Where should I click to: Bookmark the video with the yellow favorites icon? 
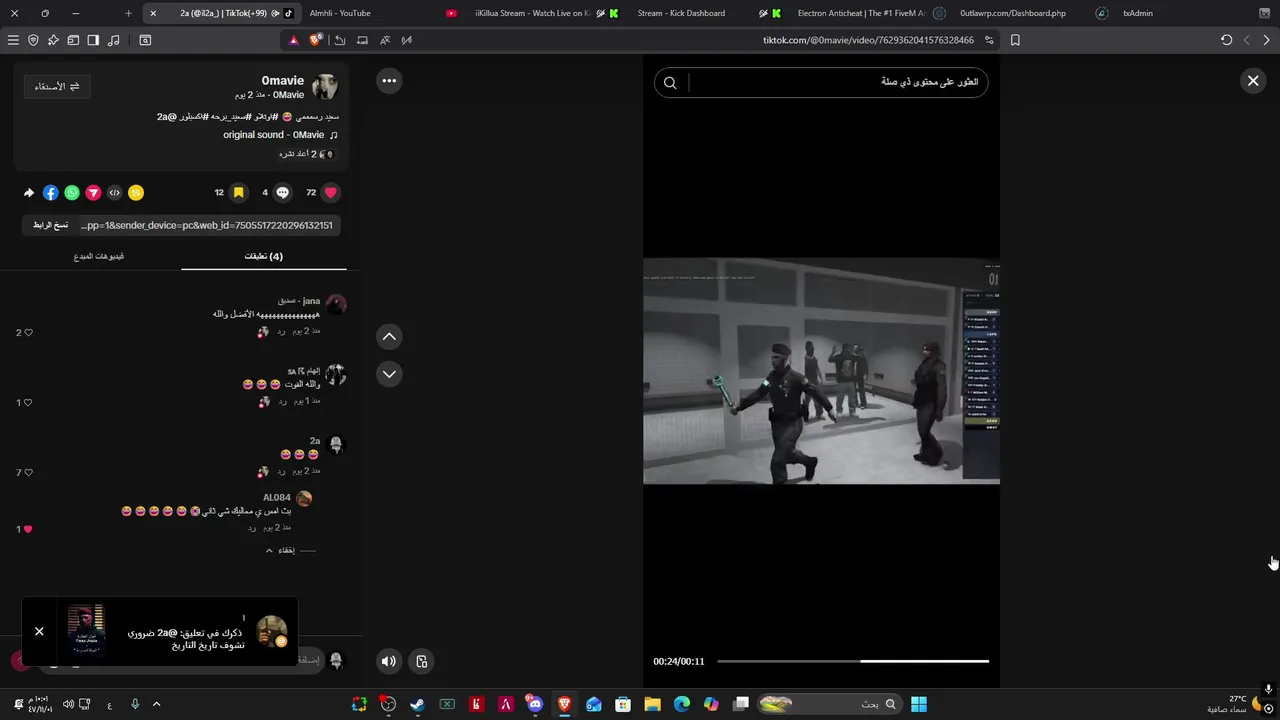pos(238,192)
